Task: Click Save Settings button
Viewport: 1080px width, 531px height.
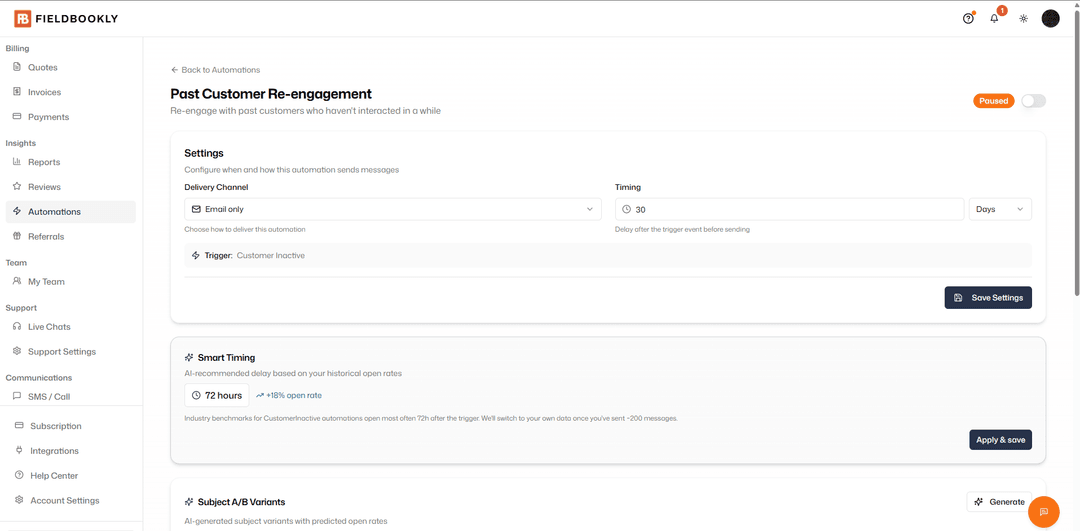Action: pos(988,298)
